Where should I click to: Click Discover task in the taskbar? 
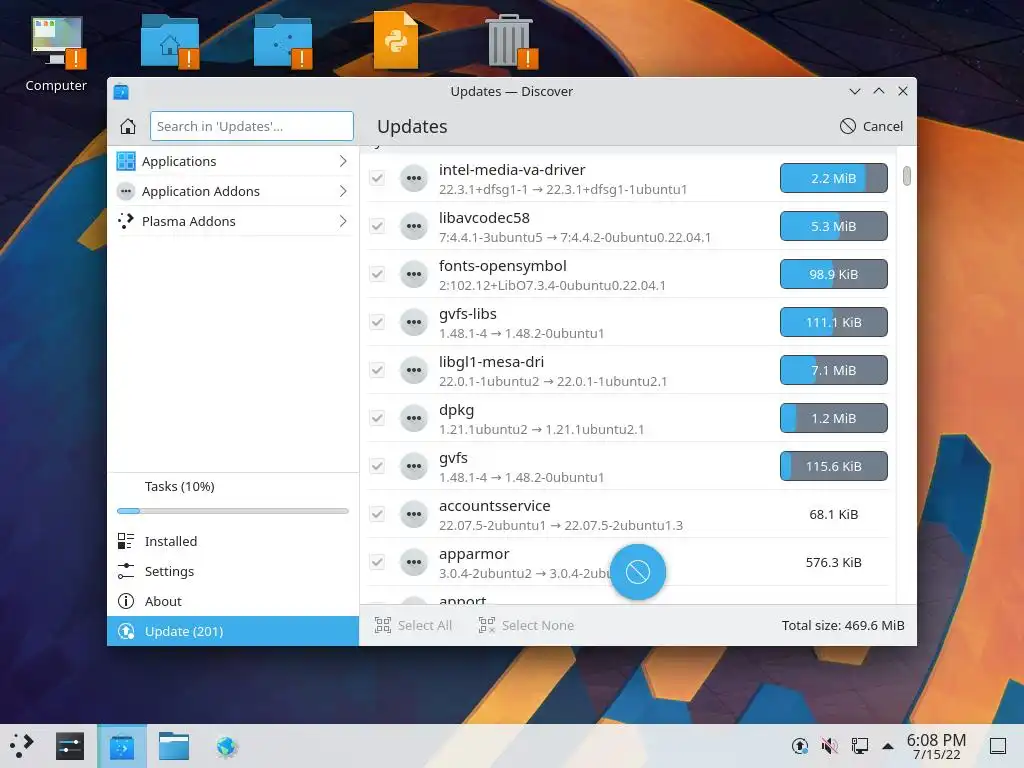pos(122,746)
